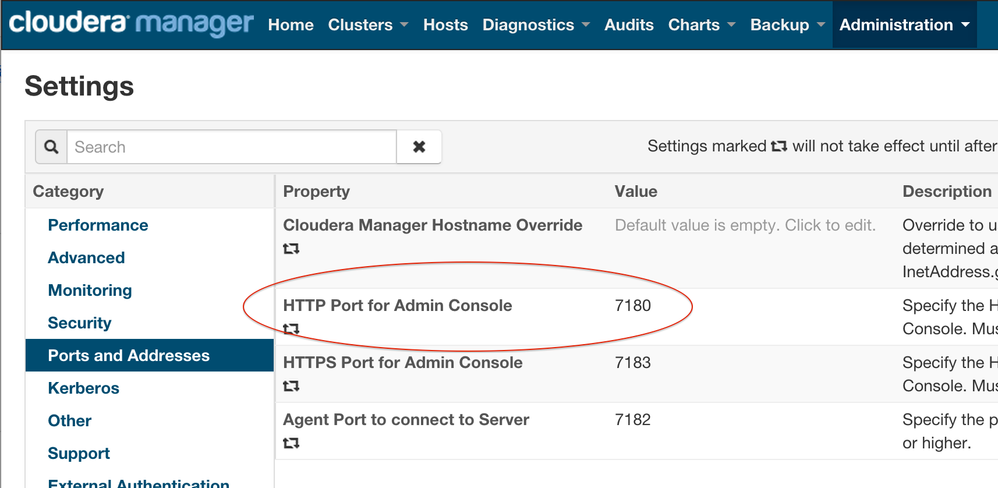Click restart-required icon under HTTP Port for Admin Console
The height and width of the screenshot is (488, 998).
click(x=291, y=329)
